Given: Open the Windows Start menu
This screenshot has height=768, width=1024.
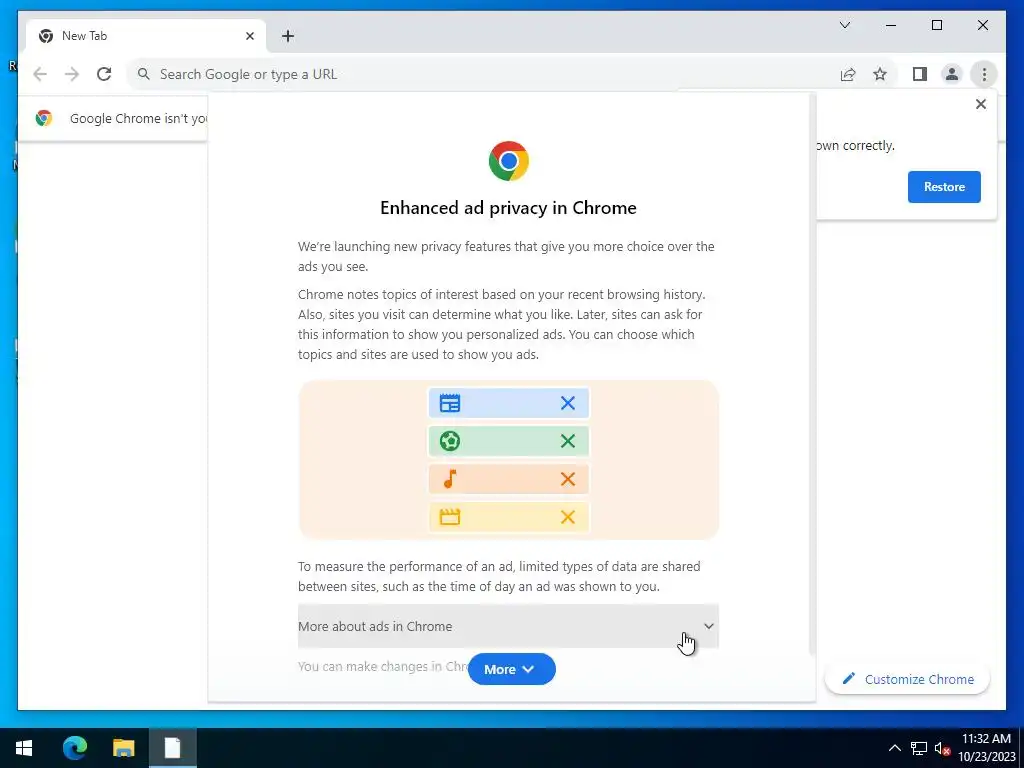Looking at the screenshot, I should (x=24, y=748).
